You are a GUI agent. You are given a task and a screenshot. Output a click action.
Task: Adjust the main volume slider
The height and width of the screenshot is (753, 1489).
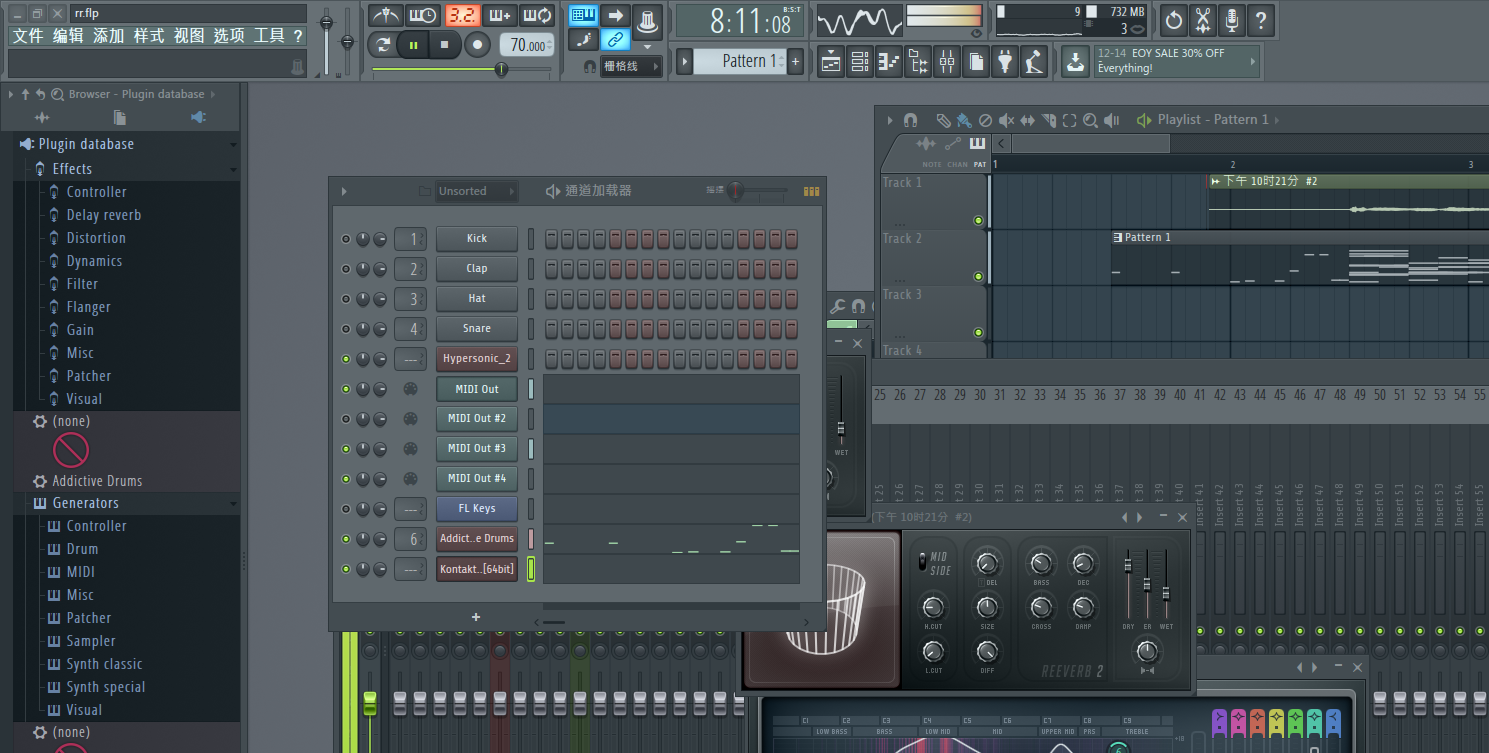coord(326,43)
